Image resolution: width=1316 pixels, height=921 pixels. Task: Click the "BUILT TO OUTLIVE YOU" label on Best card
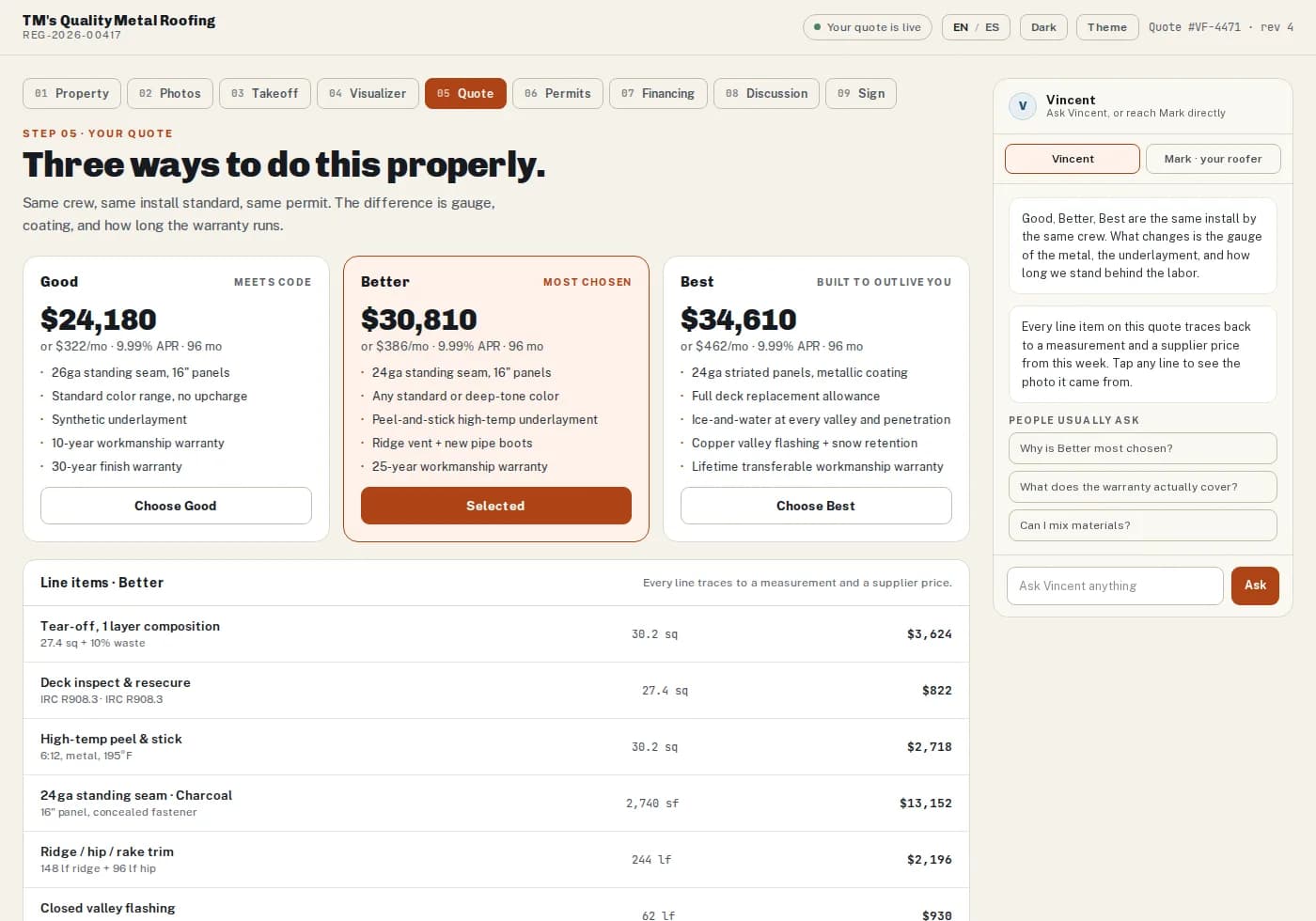884,282
